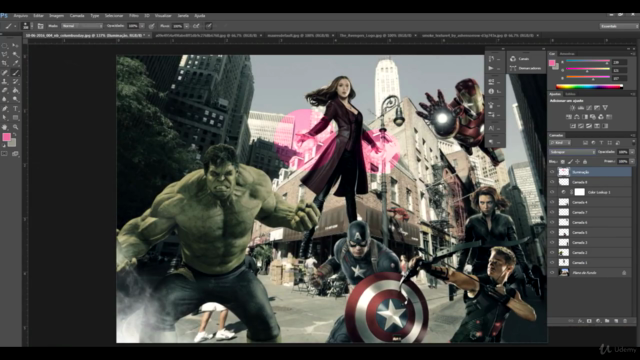
Task: Select the Quick Selection tool
Action: 16,55
